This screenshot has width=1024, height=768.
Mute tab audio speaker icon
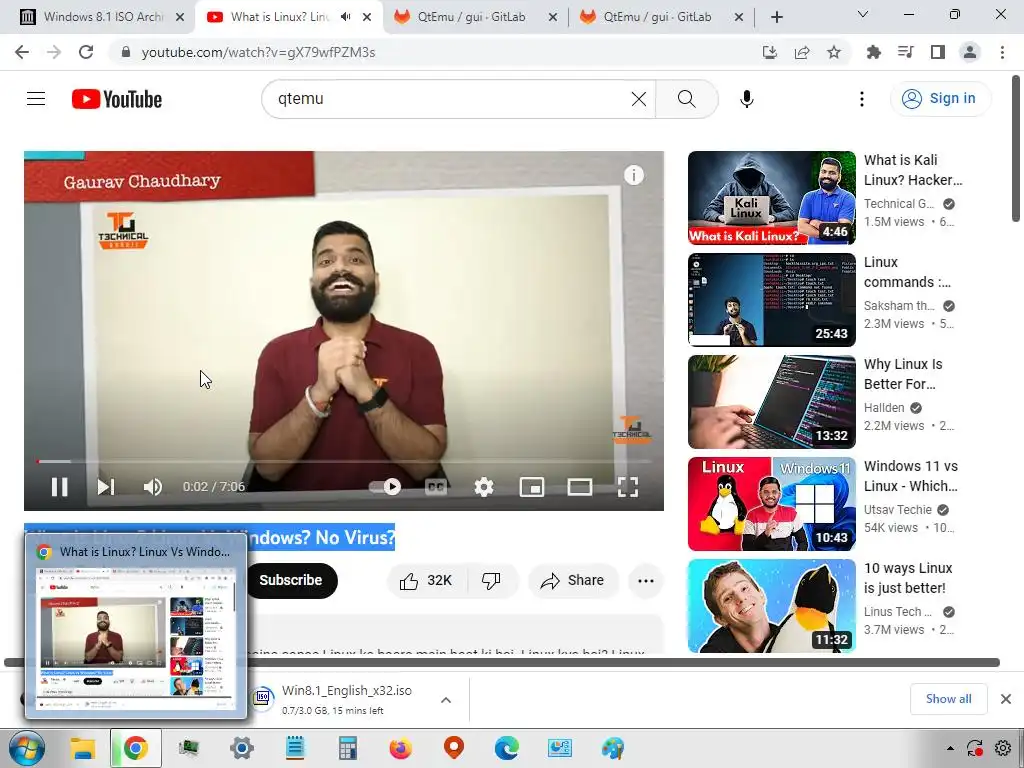[346, 17]
